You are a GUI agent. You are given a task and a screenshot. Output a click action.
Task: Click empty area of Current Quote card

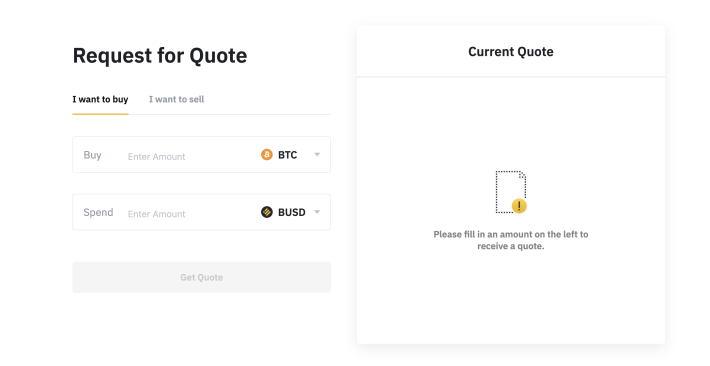click(511, 299)
